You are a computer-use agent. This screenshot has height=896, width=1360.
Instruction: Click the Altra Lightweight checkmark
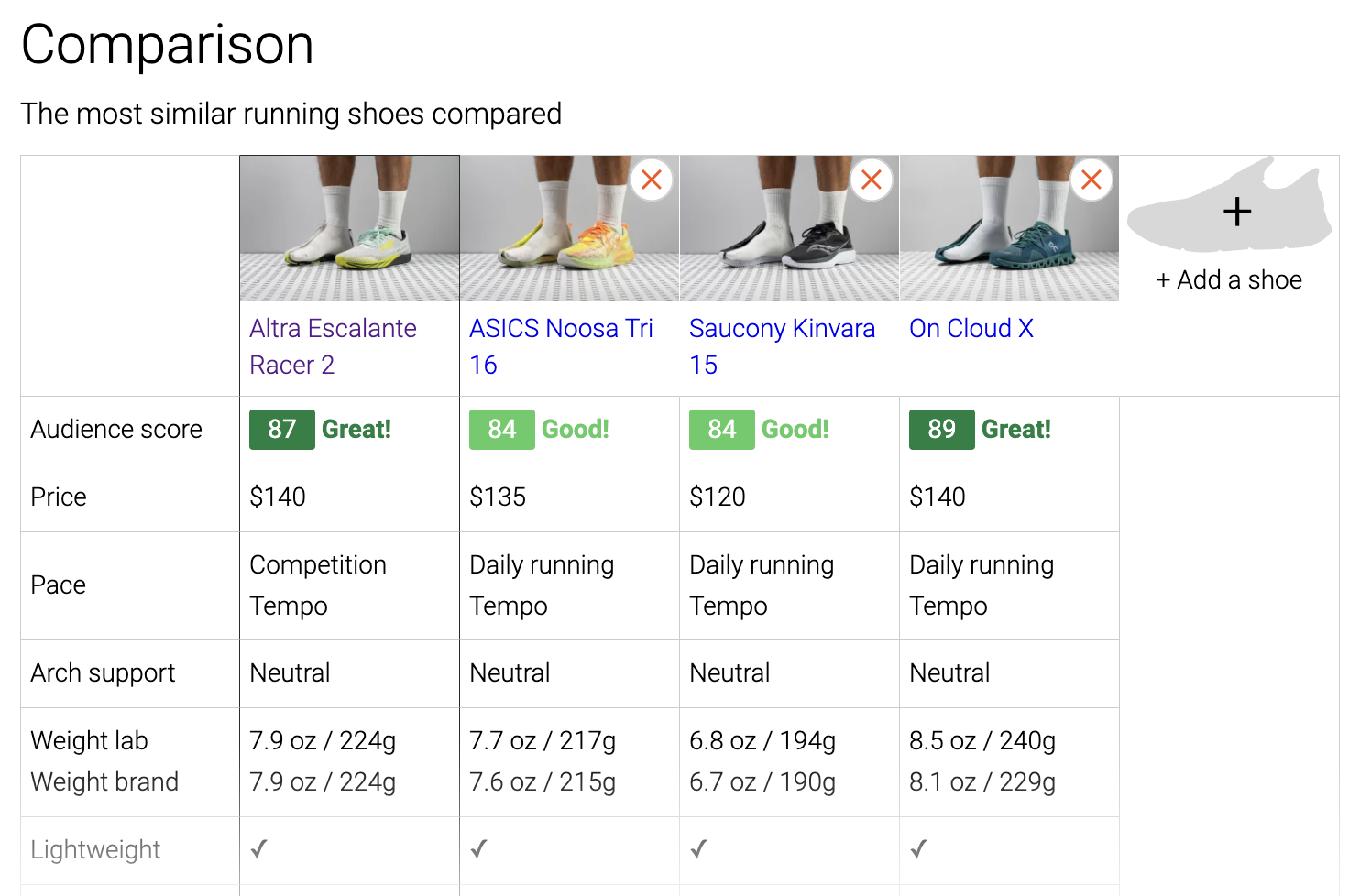pos(259,849)
